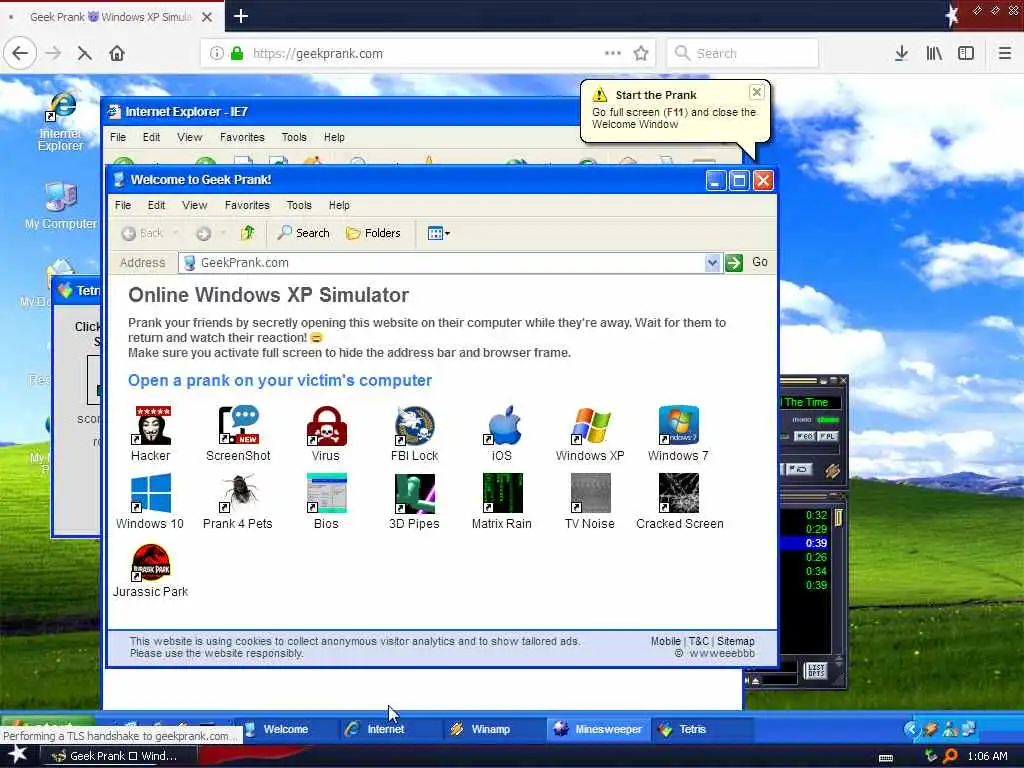Switch to the Internet taskbar button
The height and width of the screenshot is (768, 1024).
click(x=390, y=729)
